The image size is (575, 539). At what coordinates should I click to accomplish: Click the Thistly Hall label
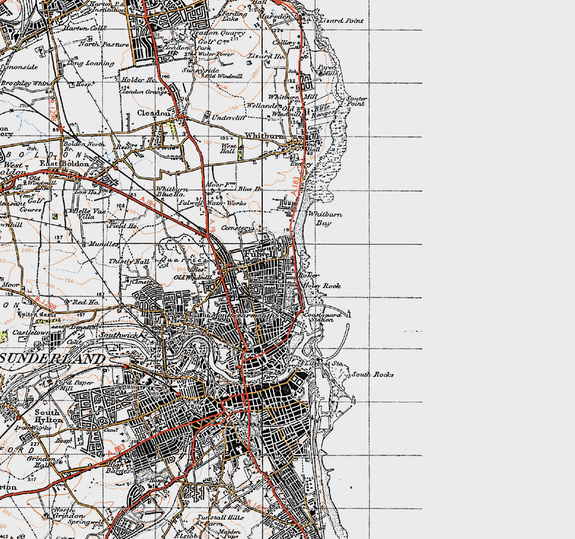(x=129, y=261)
